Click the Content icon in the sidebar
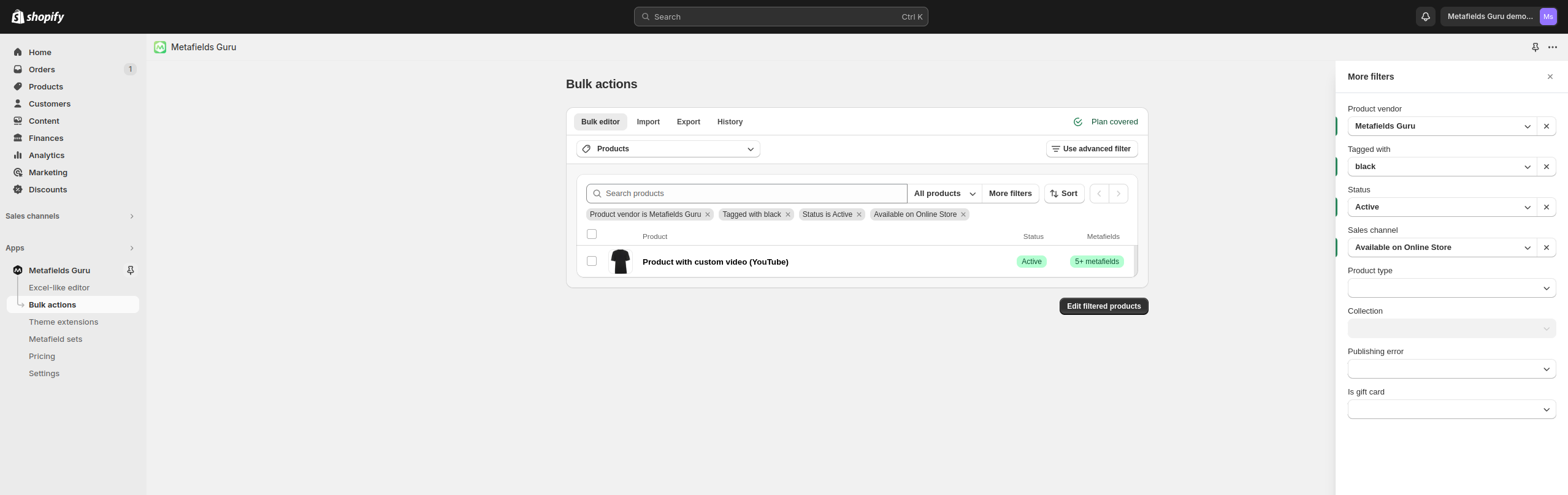The height and width of the screenshot is (495, 1568). [x=18, y=121]
